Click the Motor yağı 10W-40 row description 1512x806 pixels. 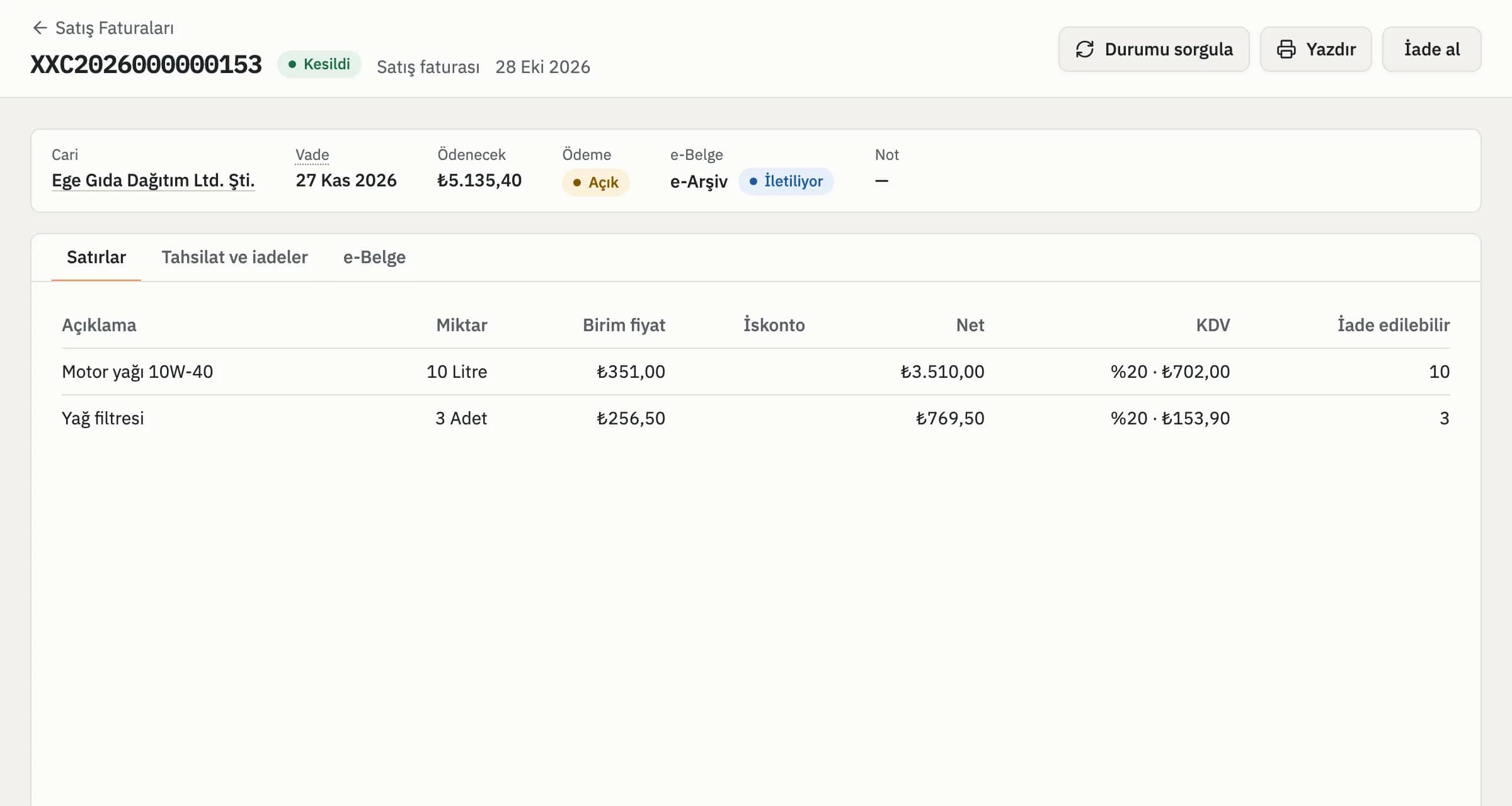pyautogui.click(x=137, y=372)
